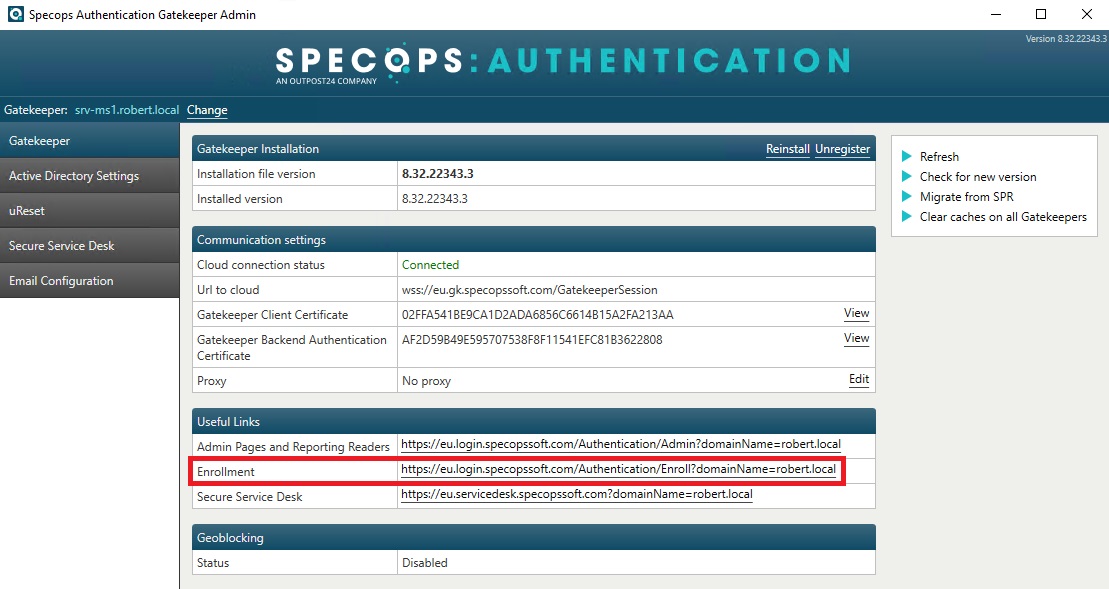Click Migrate from SPR
The height and width of the screenshot is (589, 1109).
point(966,197)
